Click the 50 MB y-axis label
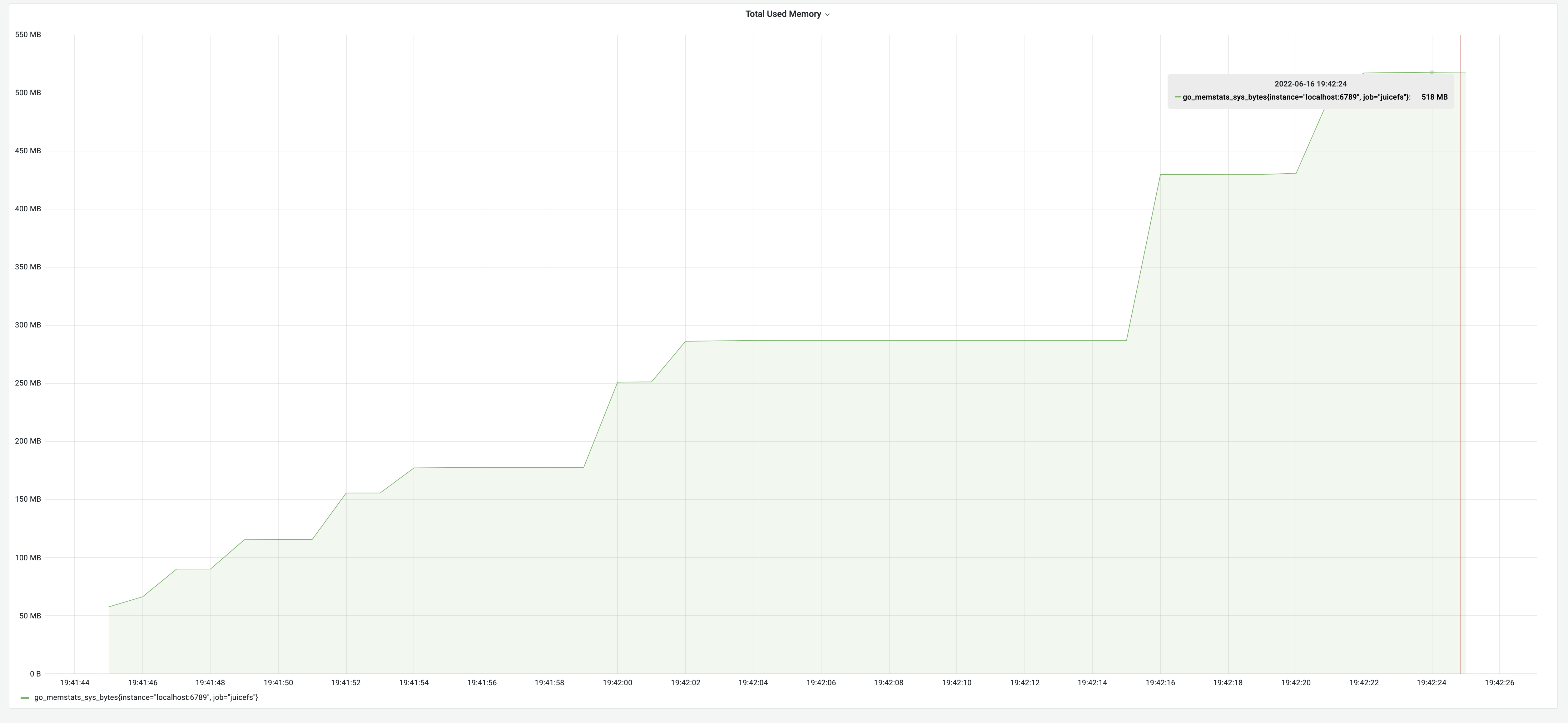 30,616
